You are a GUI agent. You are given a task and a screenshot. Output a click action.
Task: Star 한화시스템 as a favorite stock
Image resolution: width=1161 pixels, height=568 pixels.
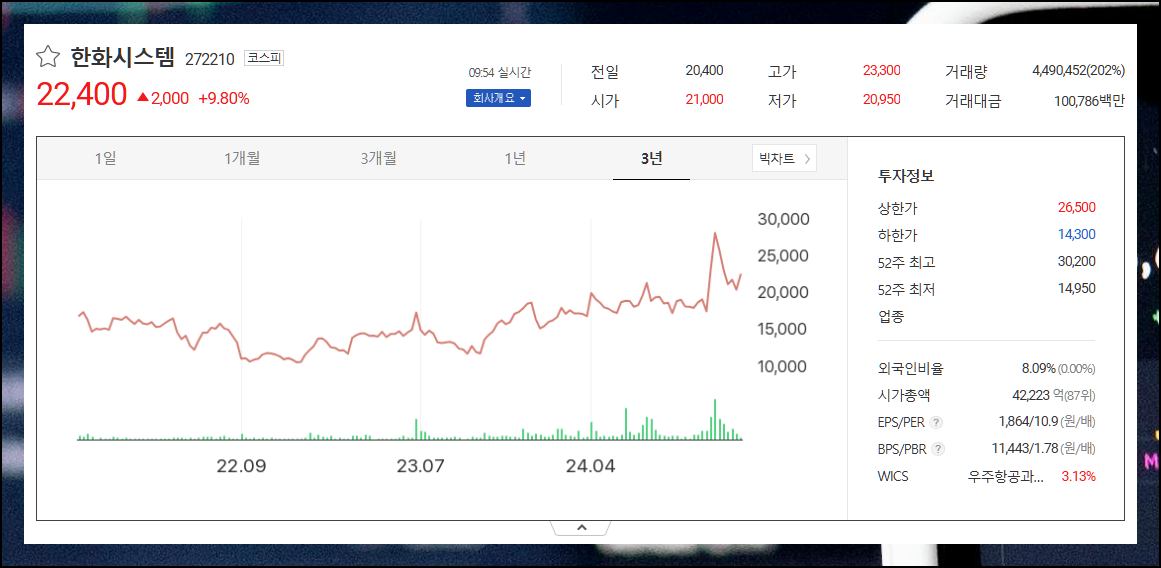(x=47, y=56)
